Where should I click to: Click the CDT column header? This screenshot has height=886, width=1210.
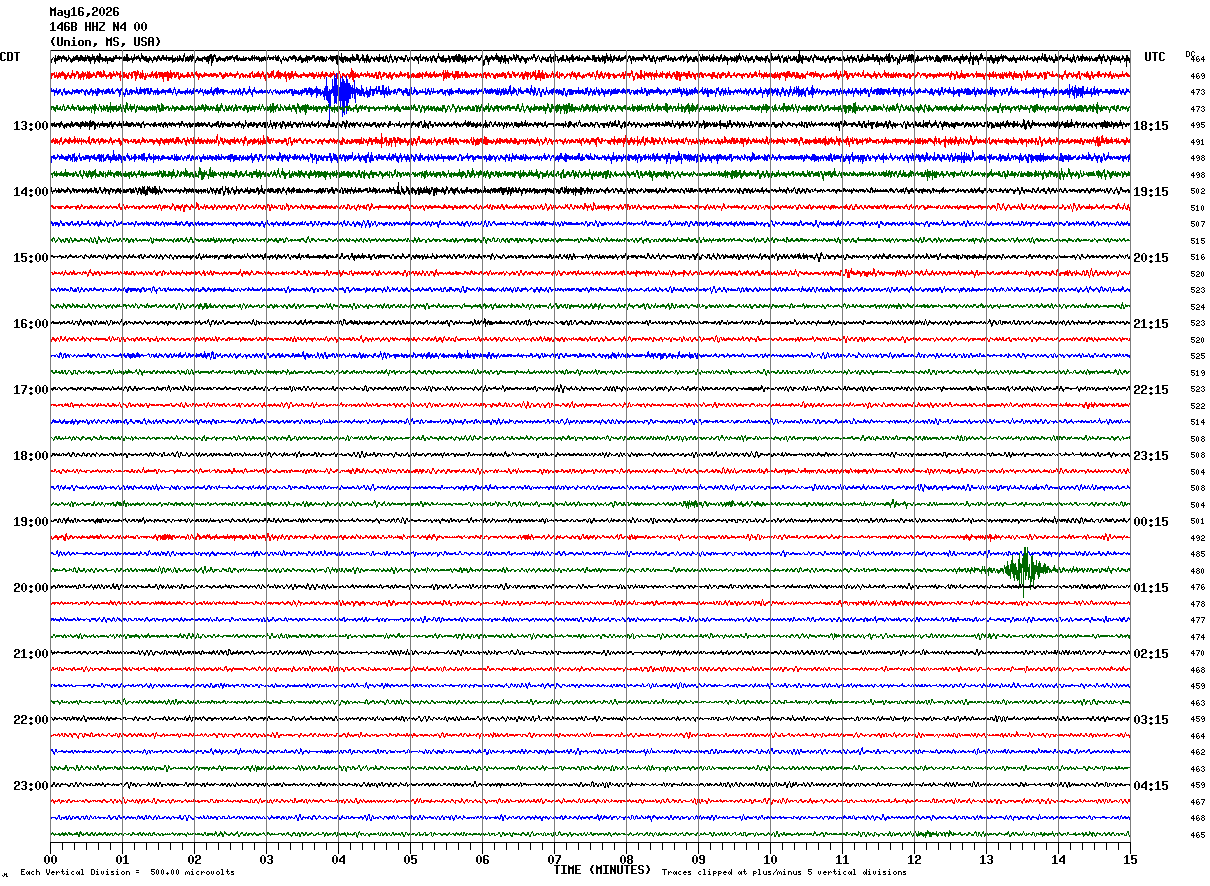click(x=10, y=57)
